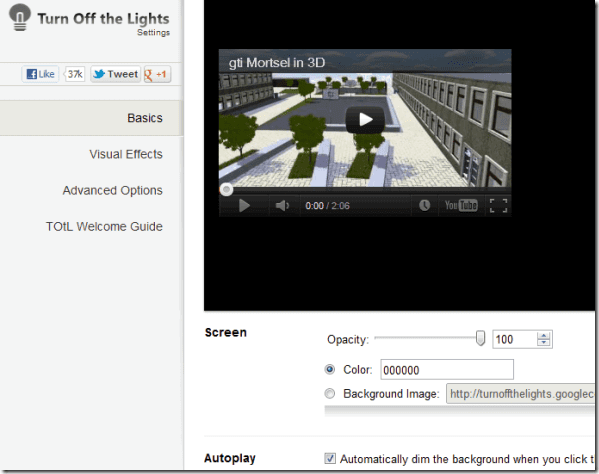Click the Color hex field showing 000000
Viewport: 599px width, 474px height.
pyautogui.click(x=447, y=370)
